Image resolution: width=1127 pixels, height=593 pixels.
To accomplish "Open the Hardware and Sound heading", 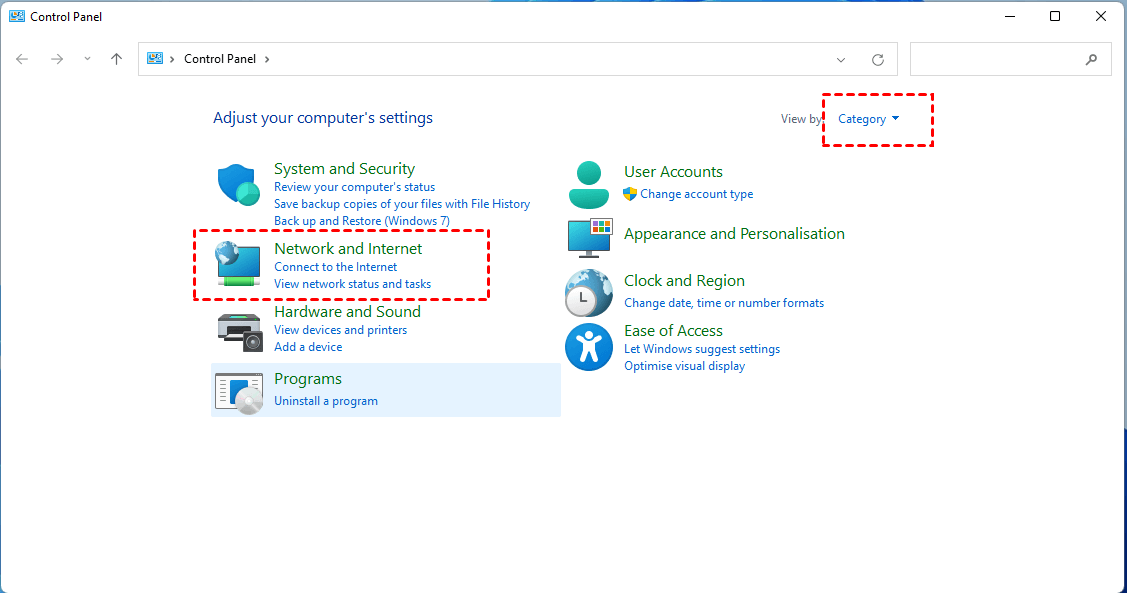I will tap(347, 311).
